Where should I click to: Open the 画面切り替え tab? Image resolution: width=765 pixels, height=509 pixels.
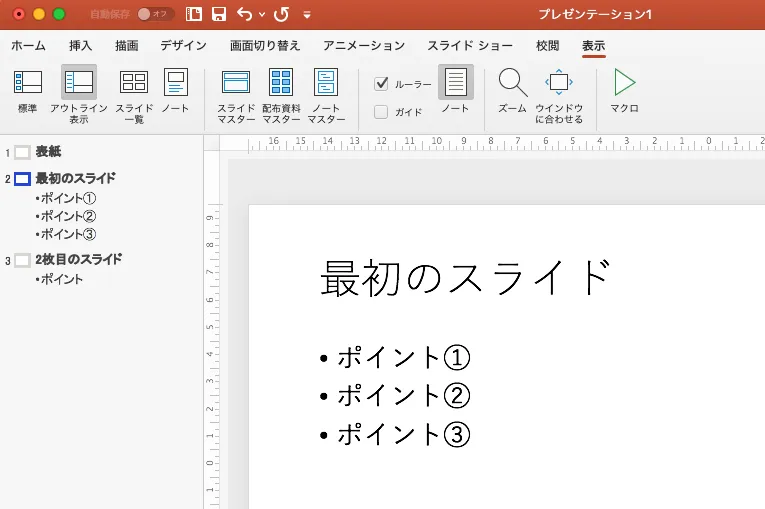coord(265,46)
